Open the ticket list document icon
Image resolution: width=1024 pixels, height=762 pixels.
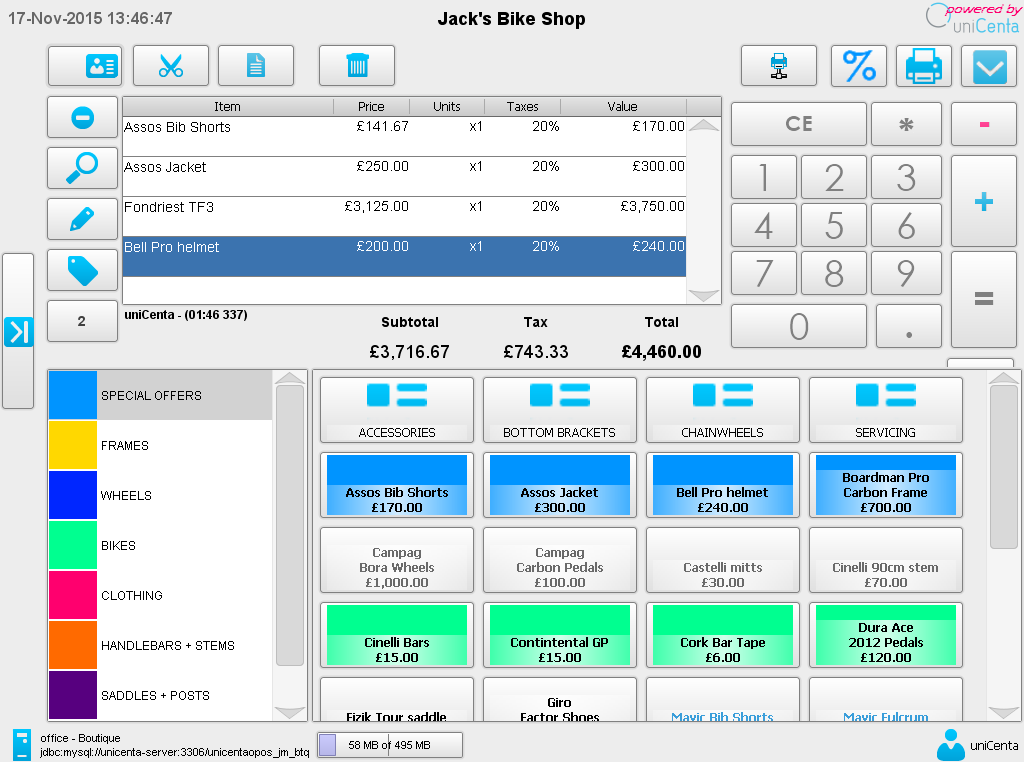(255, 65)
